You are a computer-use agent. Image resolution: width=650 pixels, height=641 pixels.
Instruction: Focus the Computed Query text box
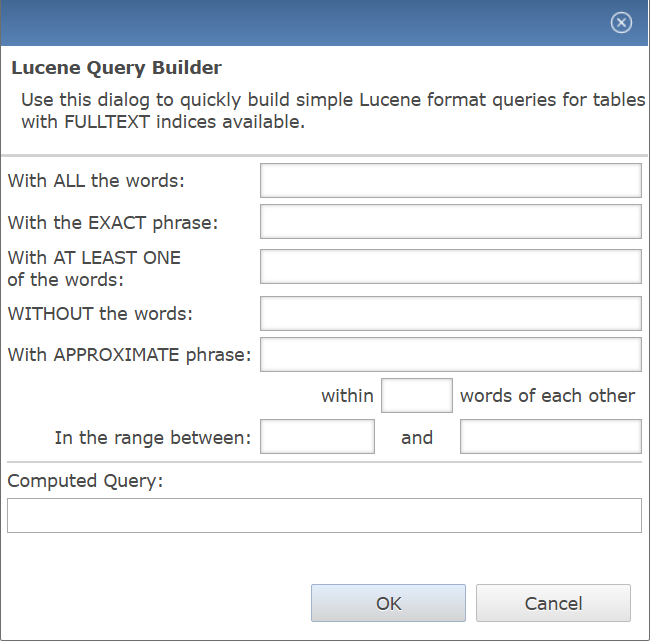(324, 515)
